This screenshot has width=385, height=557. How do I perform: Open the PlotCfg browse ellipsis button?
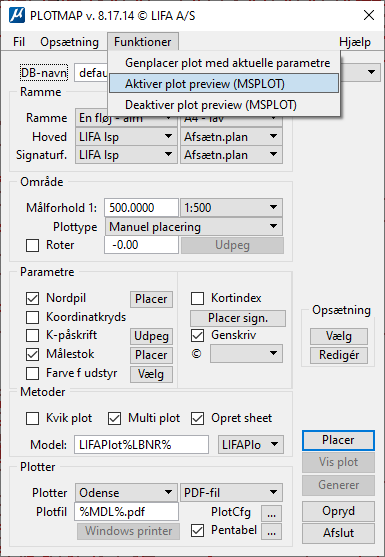coord(271,513)
